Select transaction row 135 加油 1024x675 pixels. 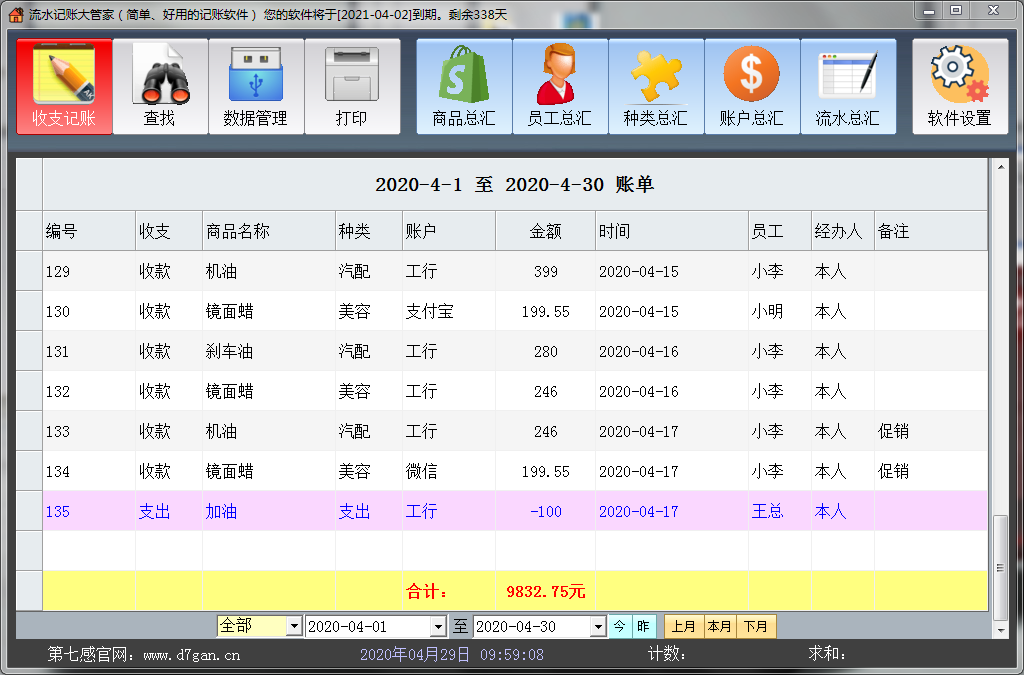[400, 511]
